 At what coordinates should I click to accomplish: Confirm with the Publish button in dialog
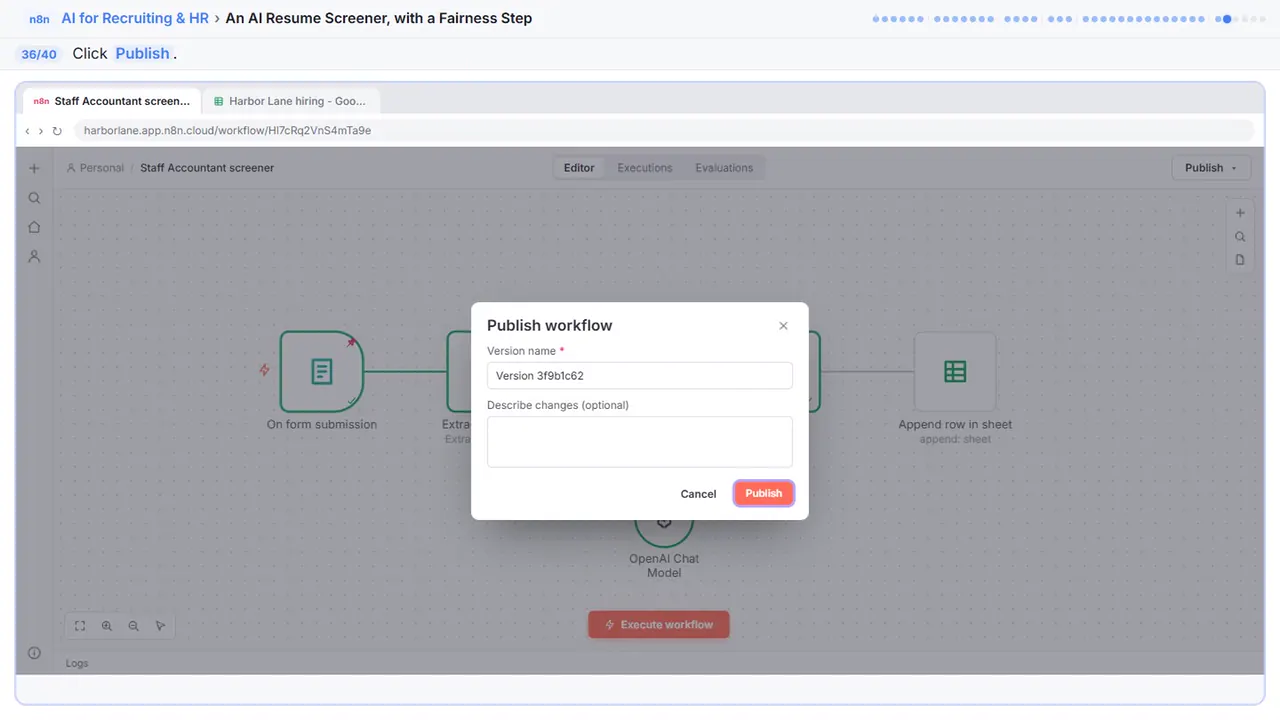pyautogui.click(x=764, y=493)
